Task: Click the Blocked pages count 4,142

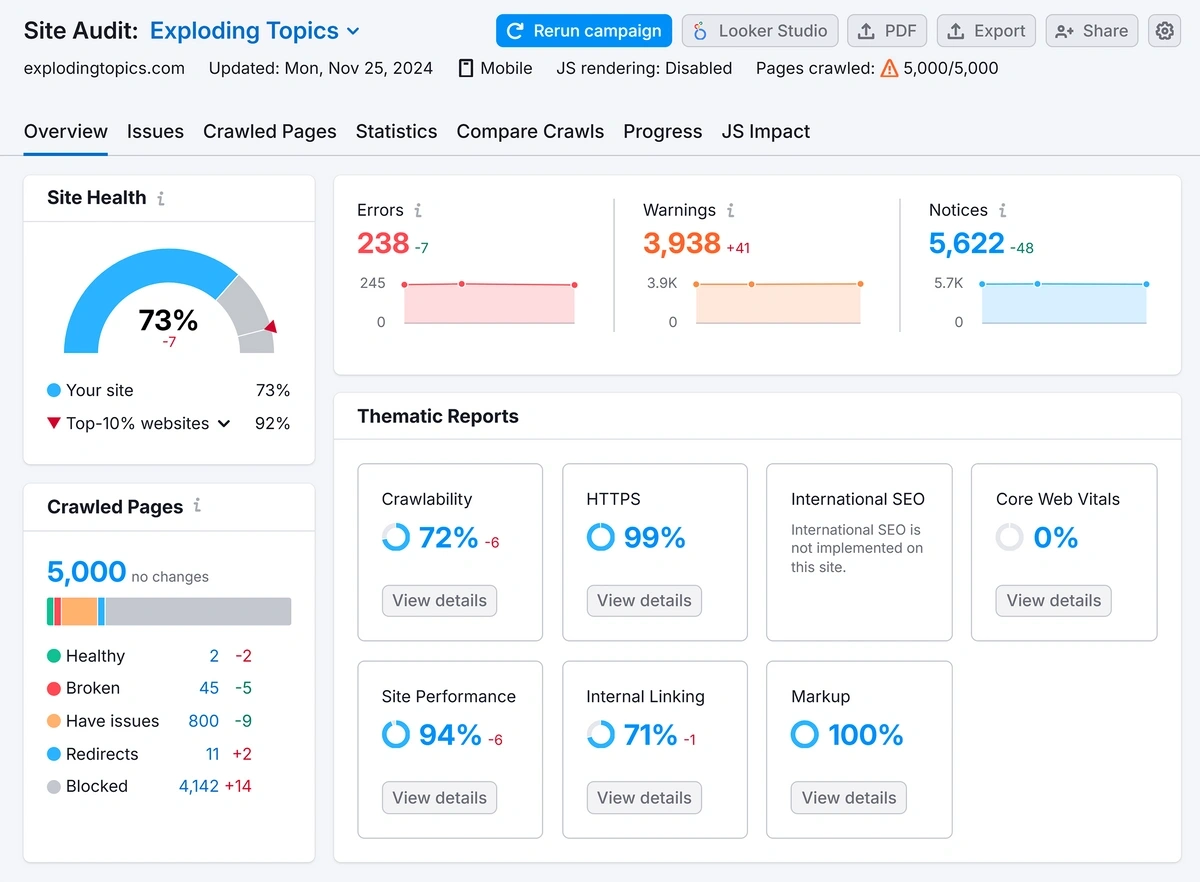Action: [x=199, y=786]
